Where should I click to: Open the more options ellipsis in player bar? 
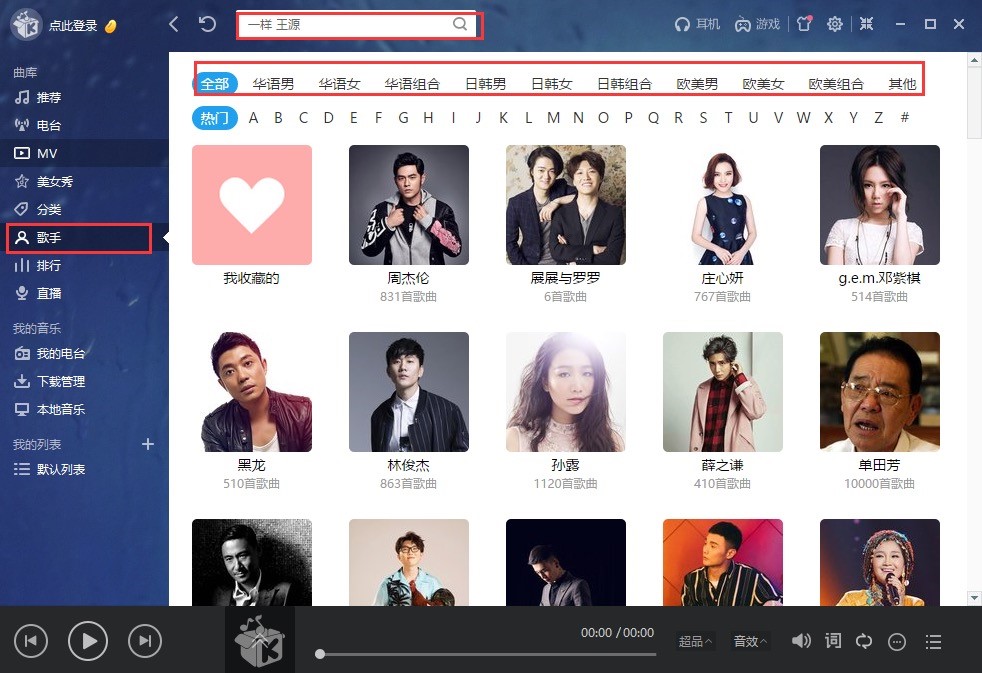click(x=897, y=642)
